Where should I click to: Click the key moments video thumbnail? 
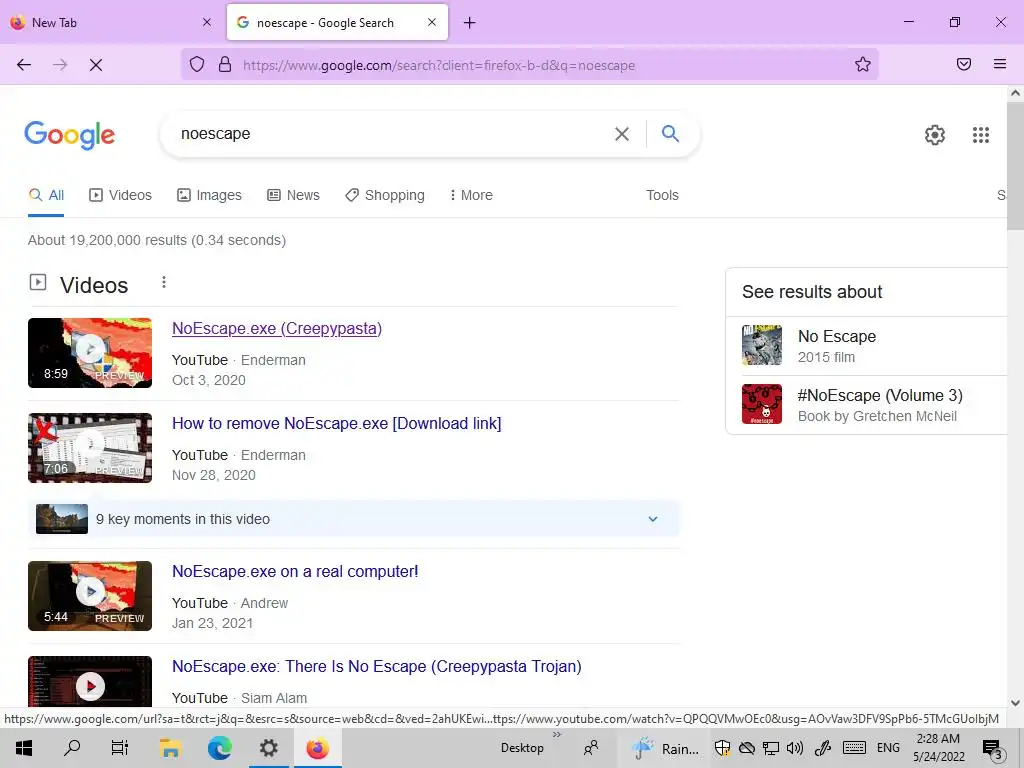(62, 519)
